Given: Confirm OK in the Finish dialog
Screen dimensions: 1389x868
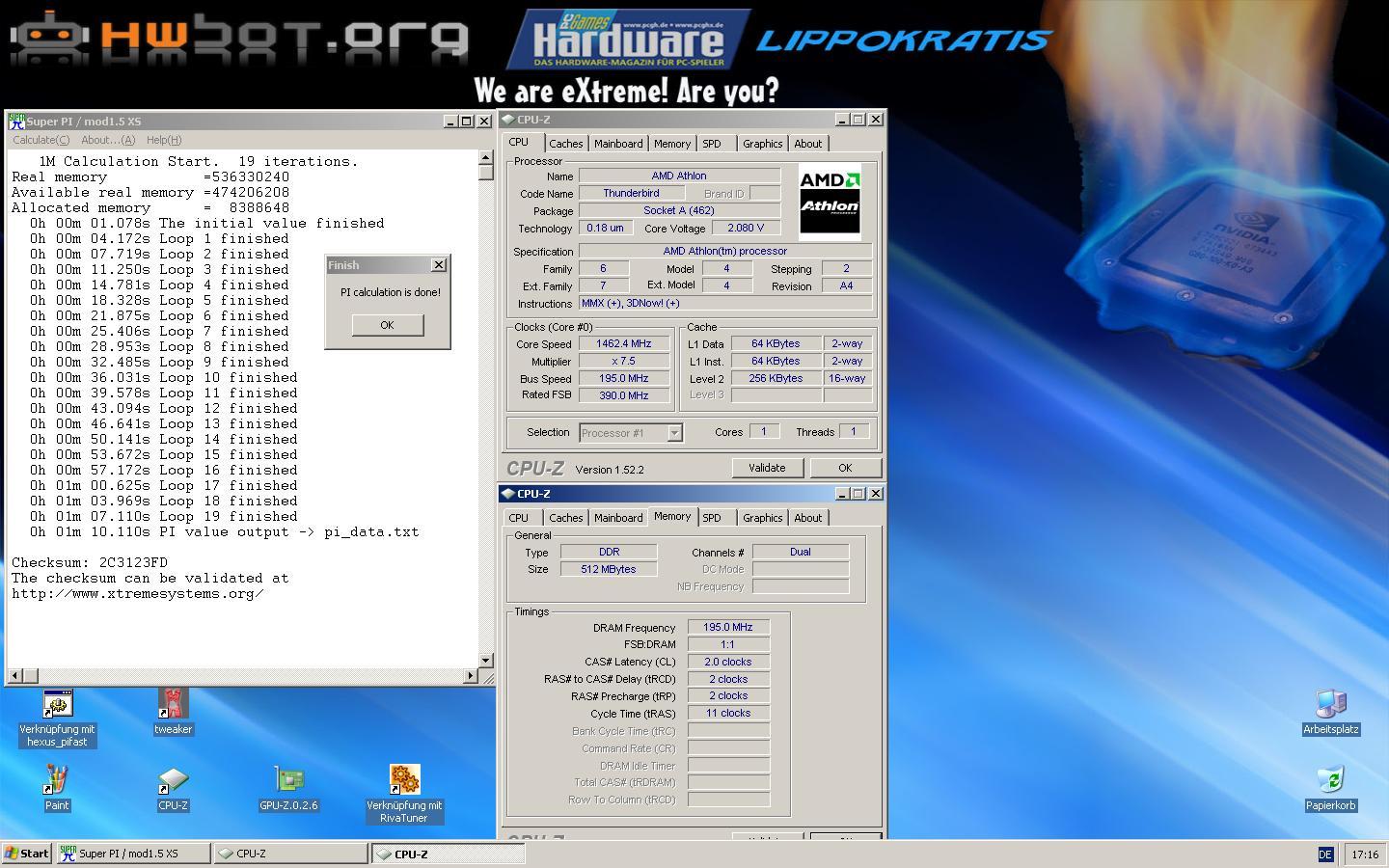Looking at the screenshot, I should pos(387,325).
